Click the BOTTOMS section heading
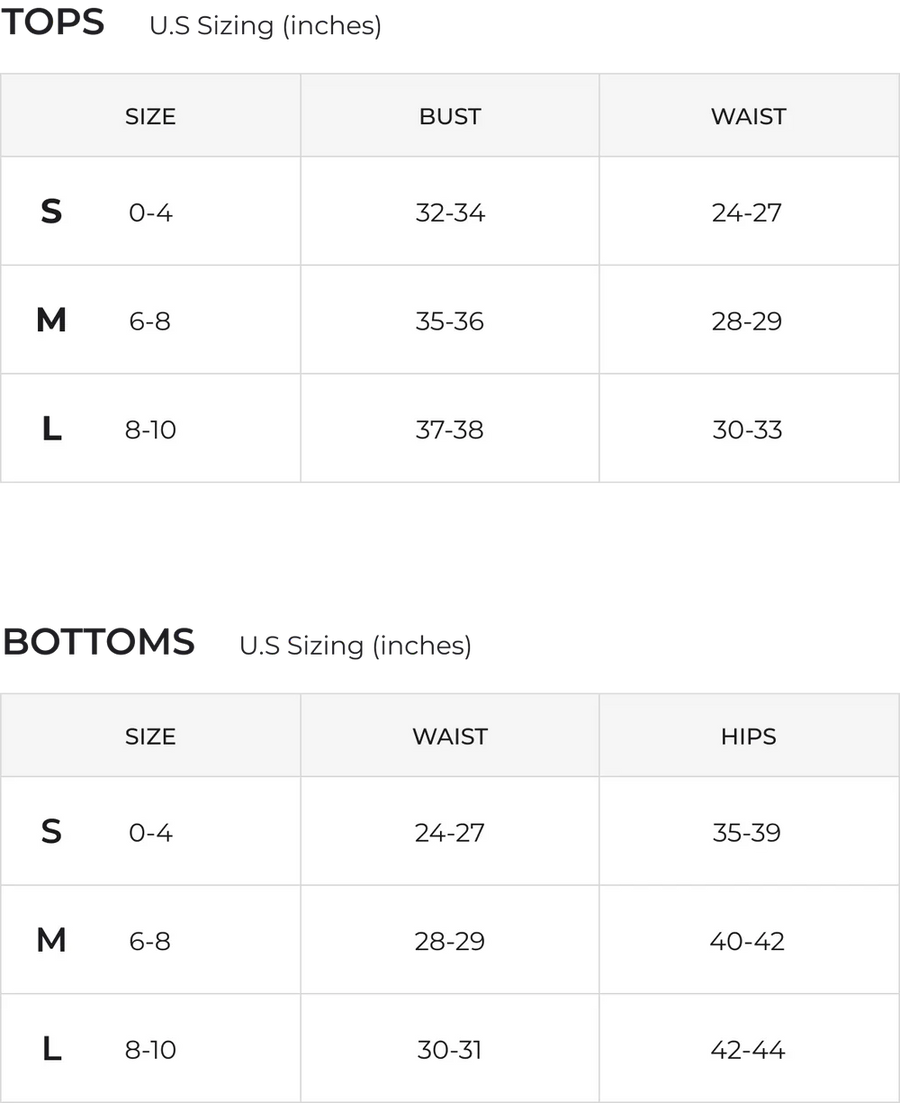Image resolution: width=900 pixels, height=1103 pixels. coord(100,642)
